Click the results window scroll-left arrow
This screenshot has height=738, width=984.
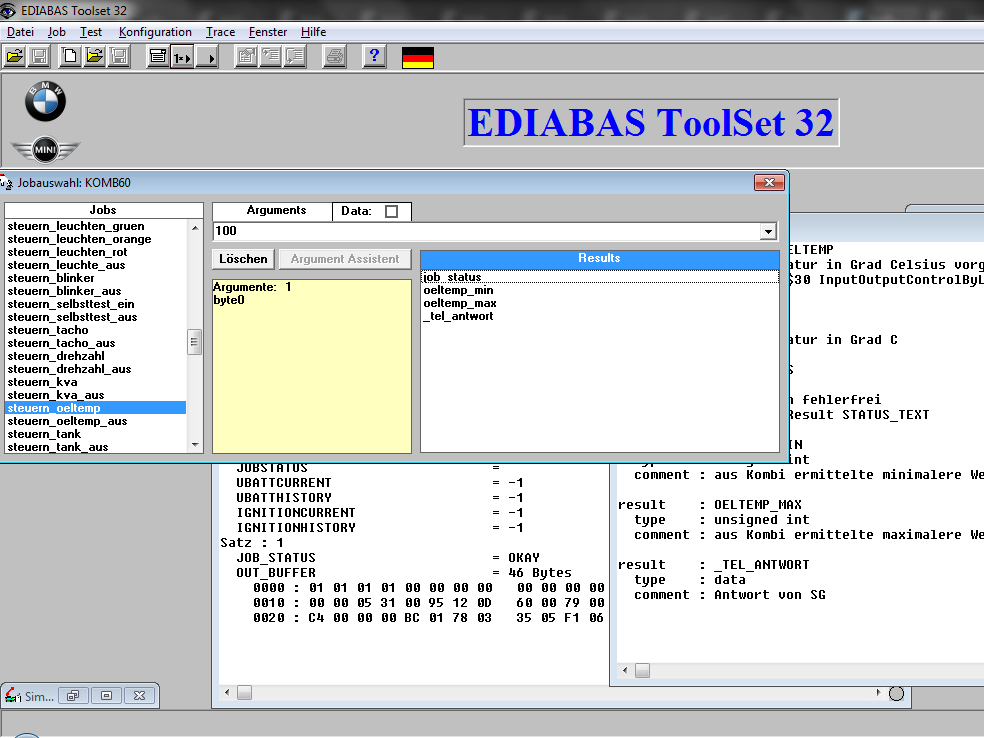[227, 692]
